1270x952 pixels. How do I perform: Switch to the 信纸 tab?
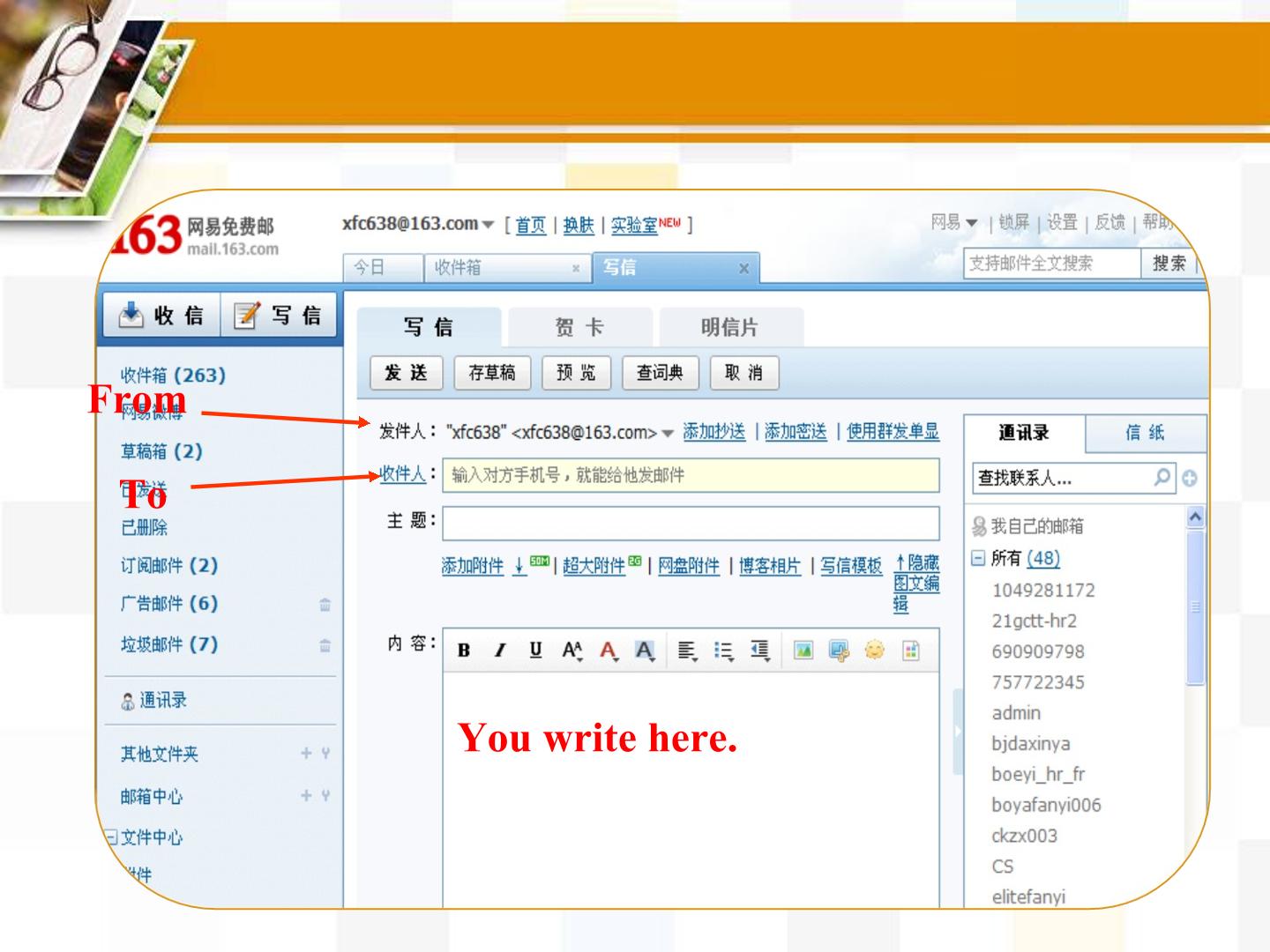[1145, 433]
